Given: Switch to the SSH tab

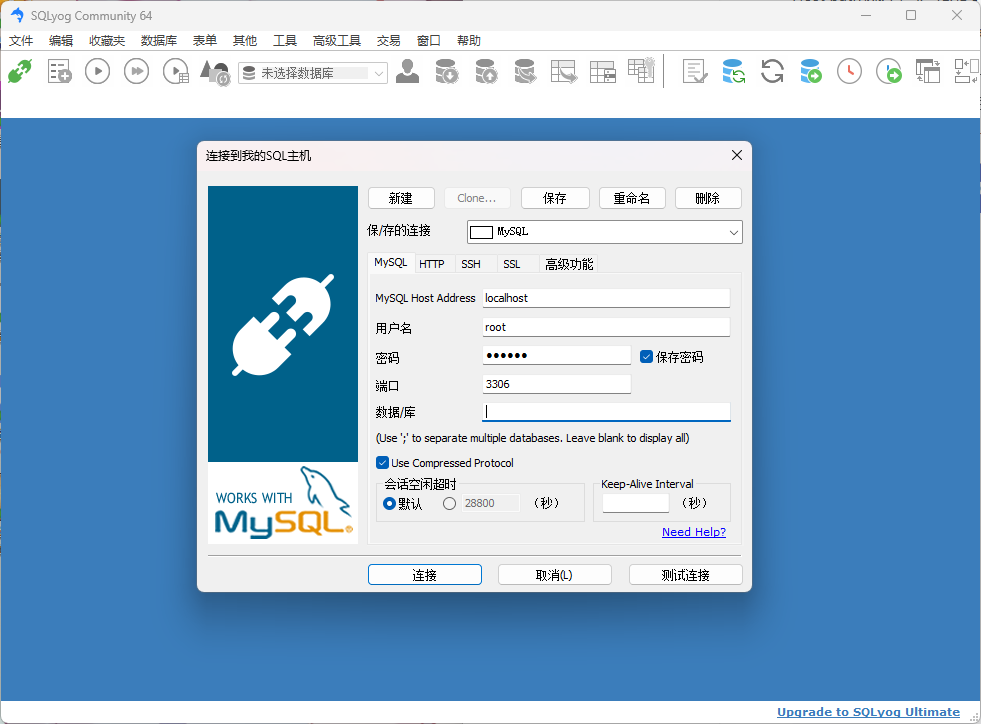Looking at the screenshot, I should coord(471,263).
